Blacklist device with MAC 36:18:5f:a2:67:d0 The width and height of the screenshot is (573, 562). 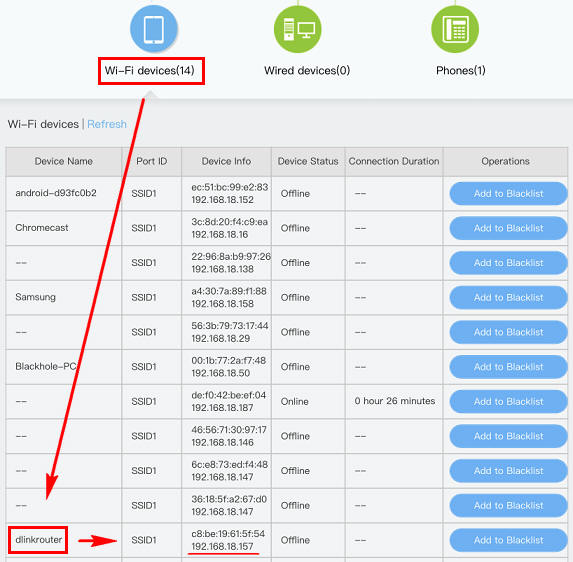coord(508,505)
